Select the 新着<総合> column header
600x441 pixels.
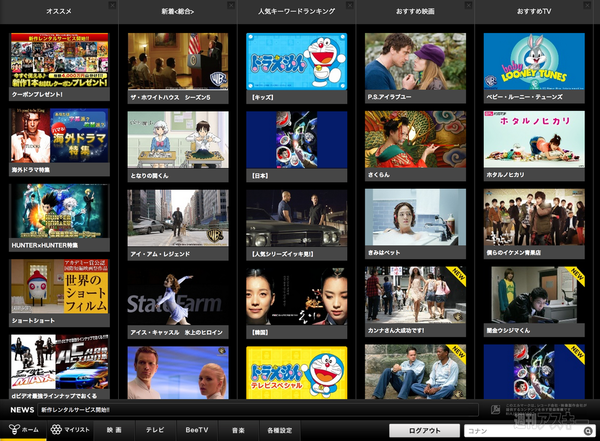pyautogui.click(x=178, y=11)
